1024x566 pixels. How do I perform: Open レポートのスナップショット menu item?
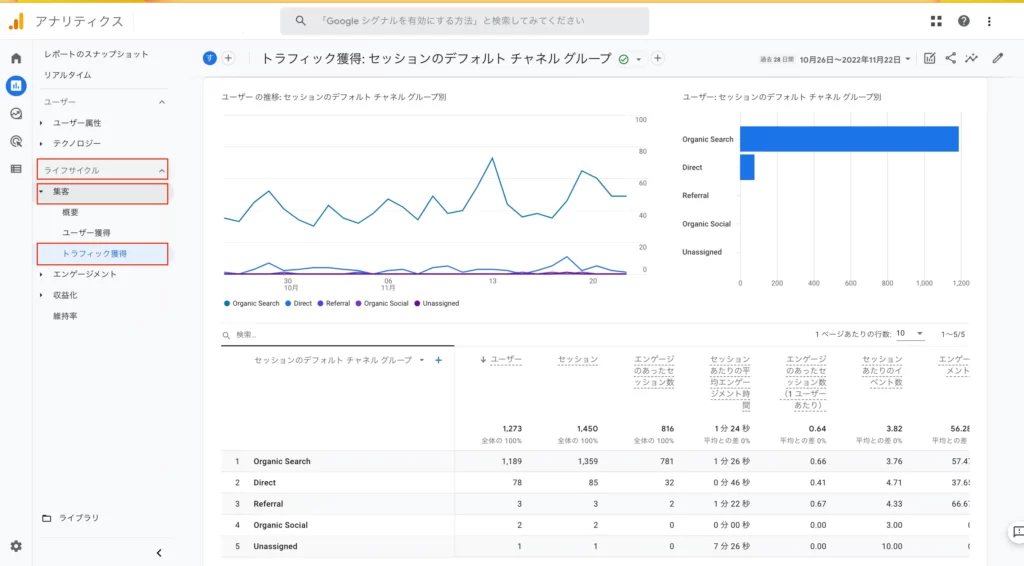[96, 54]
